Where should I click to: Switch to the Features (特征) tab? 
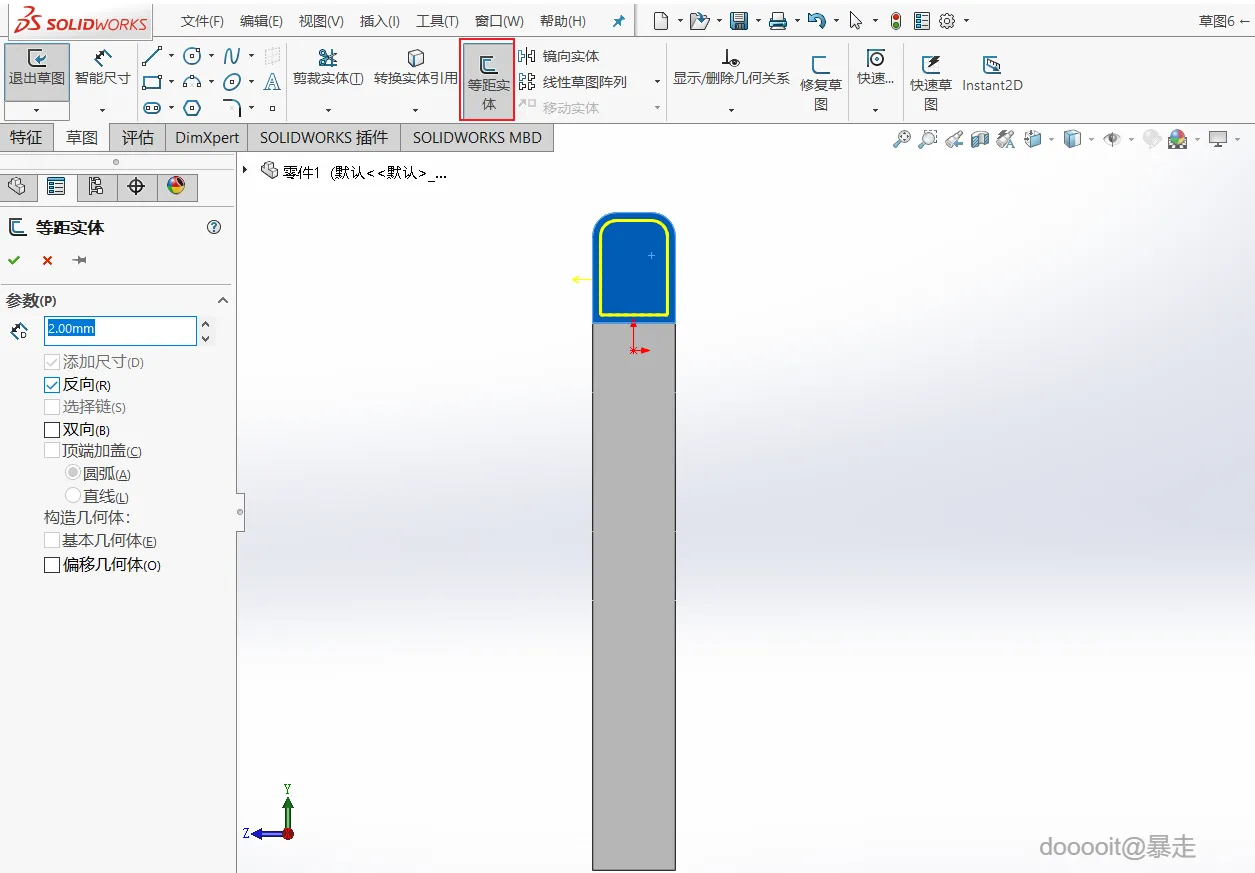coord(27,138)
